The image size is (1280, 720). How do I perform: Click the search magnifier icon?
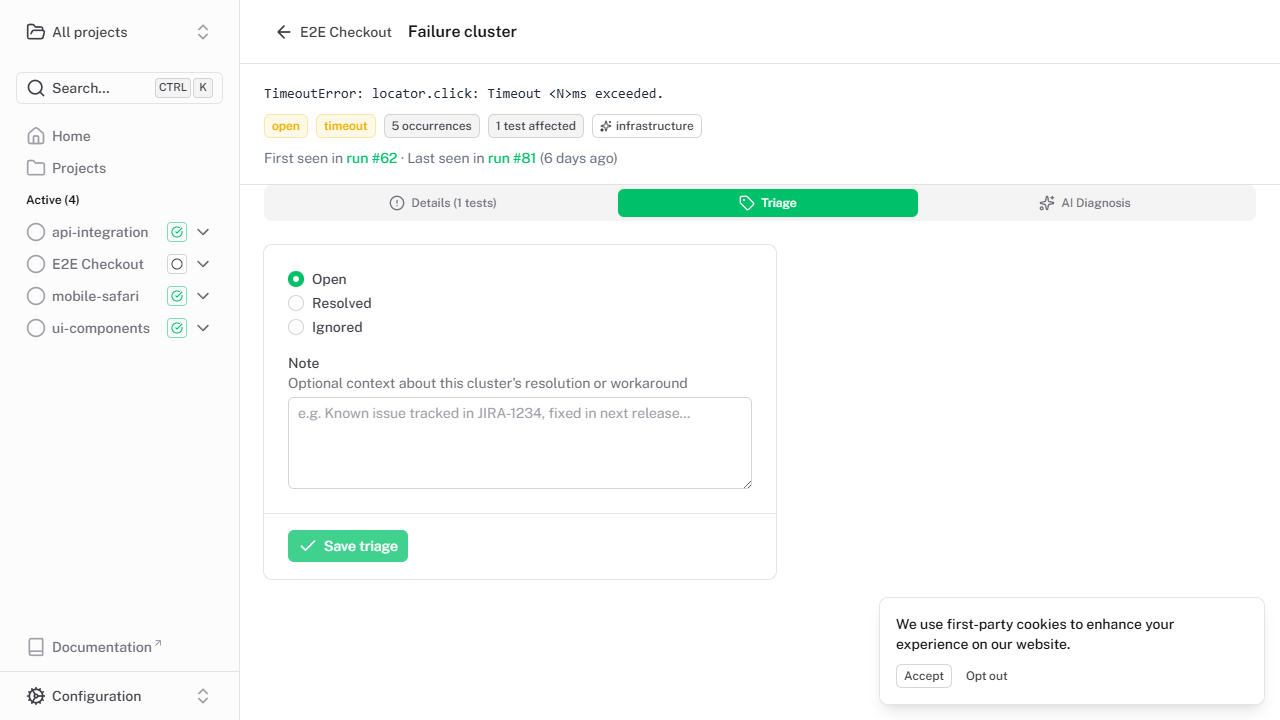click(x=36, y=88)
